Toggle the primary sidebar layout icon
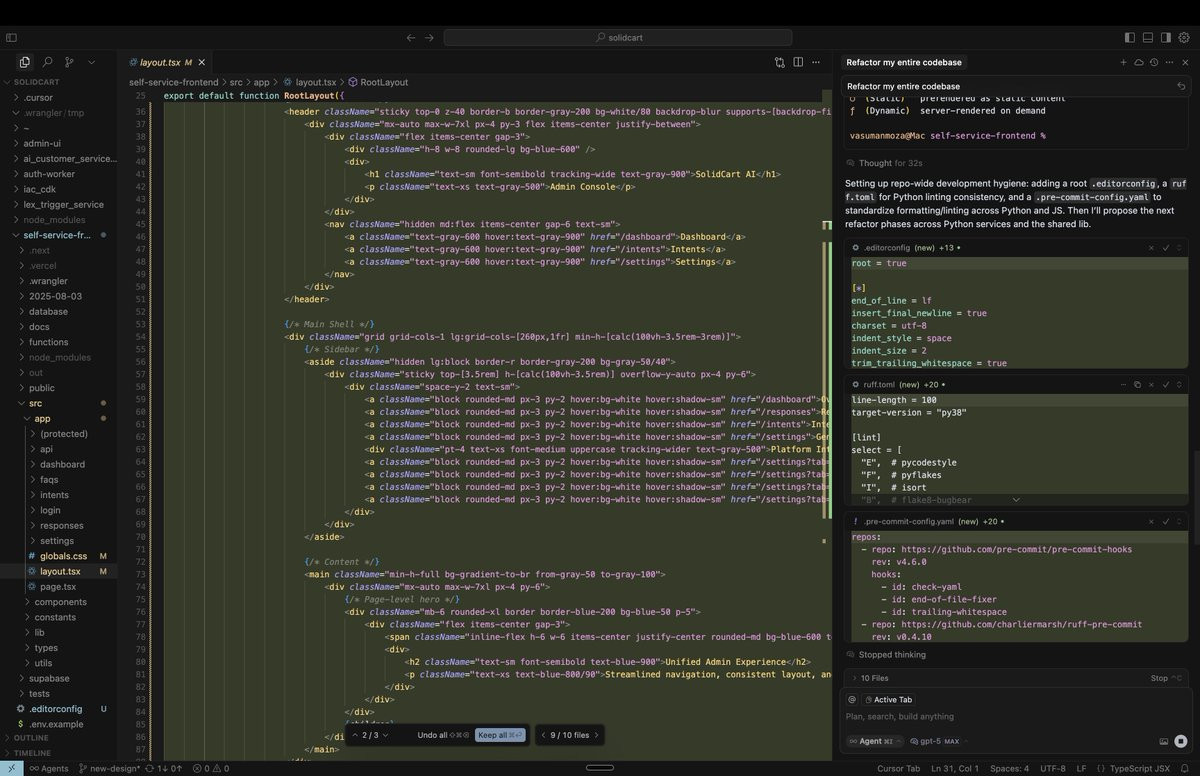Viewport: 1200px width, 776px height. pos(1130,37)
